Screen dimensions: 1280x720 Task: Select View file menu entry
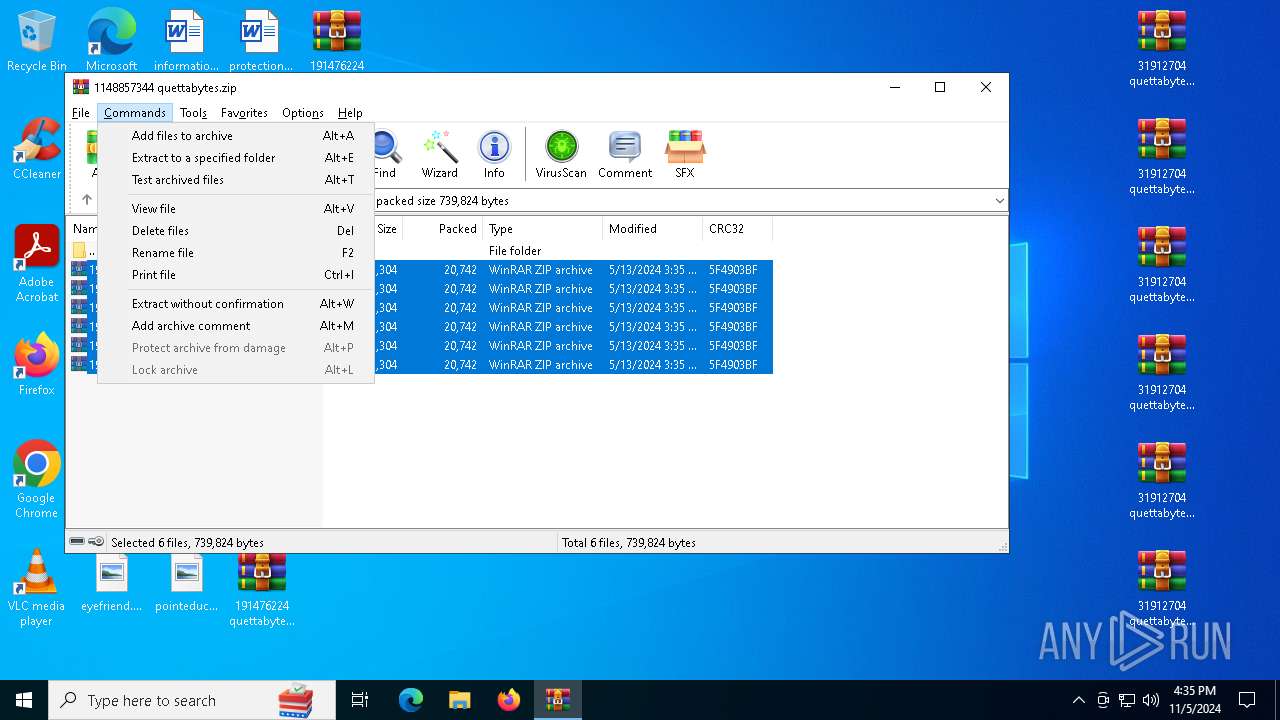click(236, 209)
